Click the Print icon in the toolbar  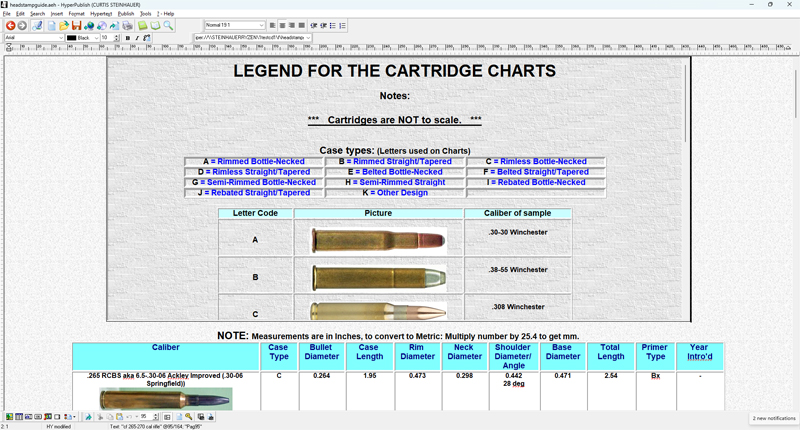coord(127,26)
